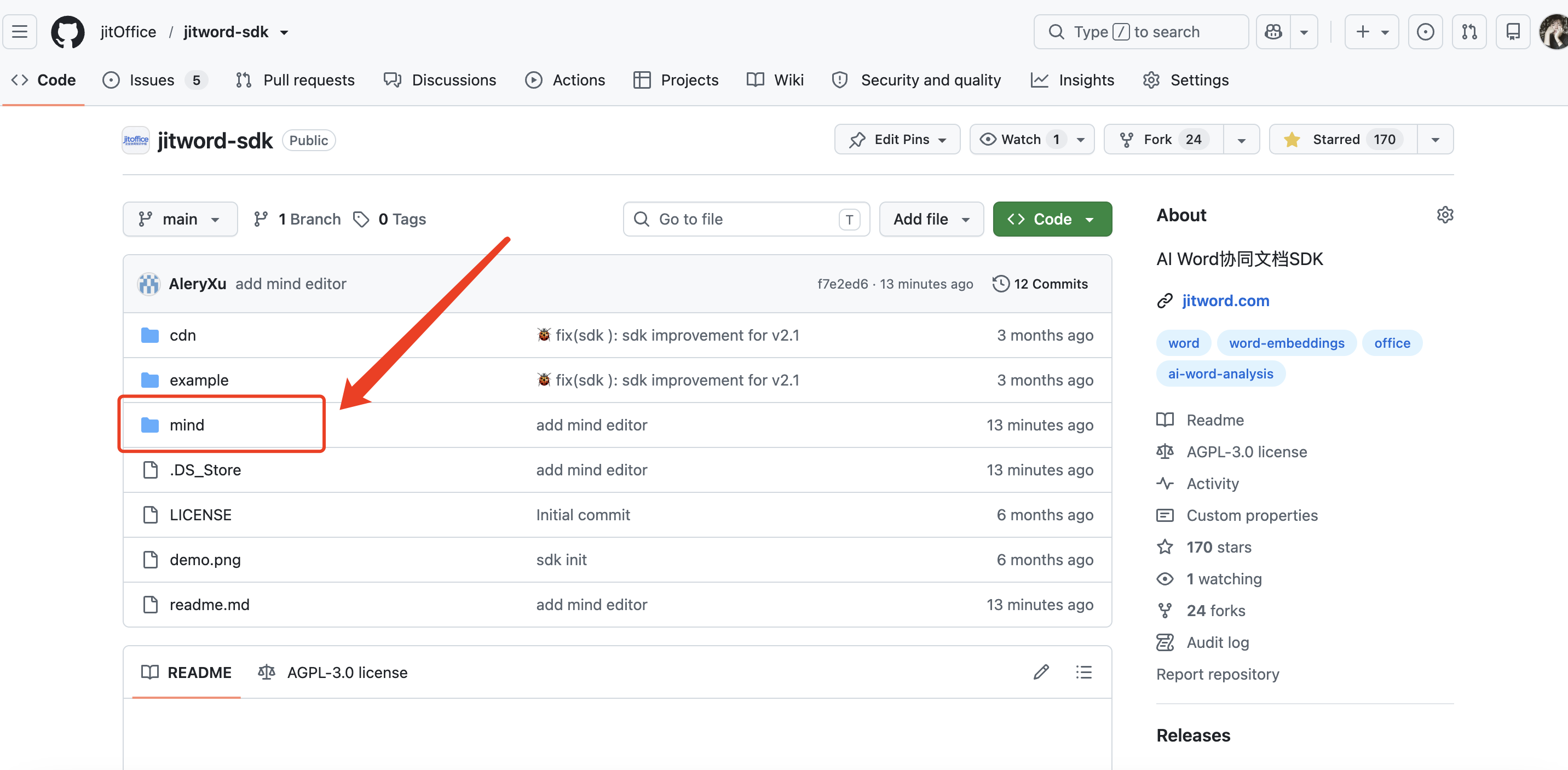The height and width of the screenshot is (770, 1568).
Task: Select the README tab
Action: pyautogui.click(x=186, y=673)
